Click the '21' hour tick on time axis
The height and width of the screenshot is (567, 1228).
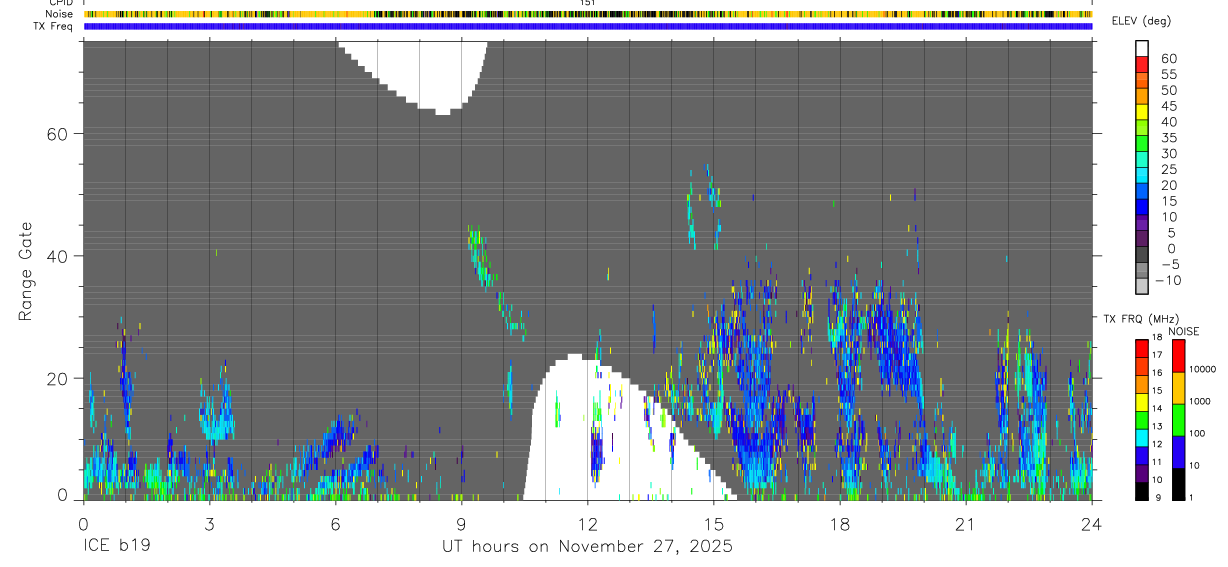(x=965, y=523)
